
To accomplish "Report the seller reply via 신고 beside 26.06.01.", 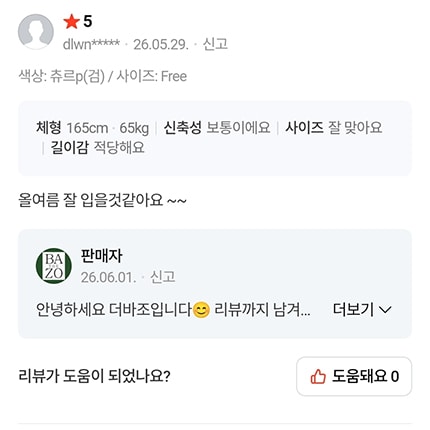I will tap(163, 277).
